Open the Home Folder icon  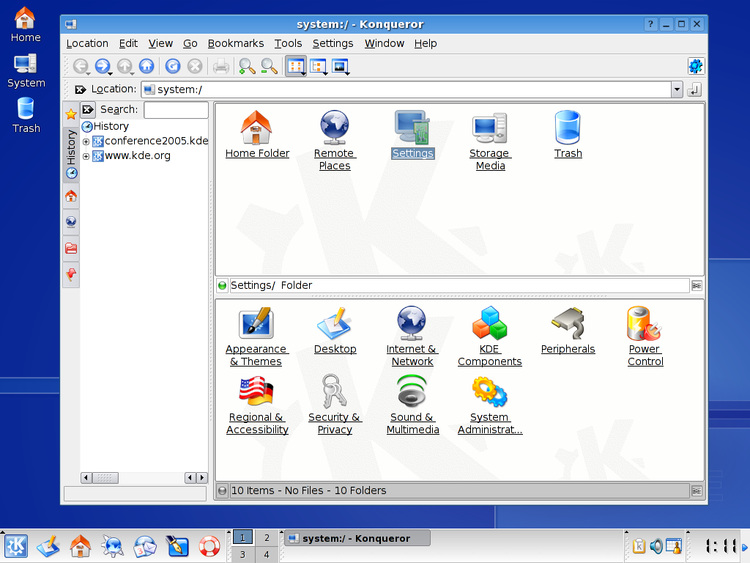[x=257, y=135]
